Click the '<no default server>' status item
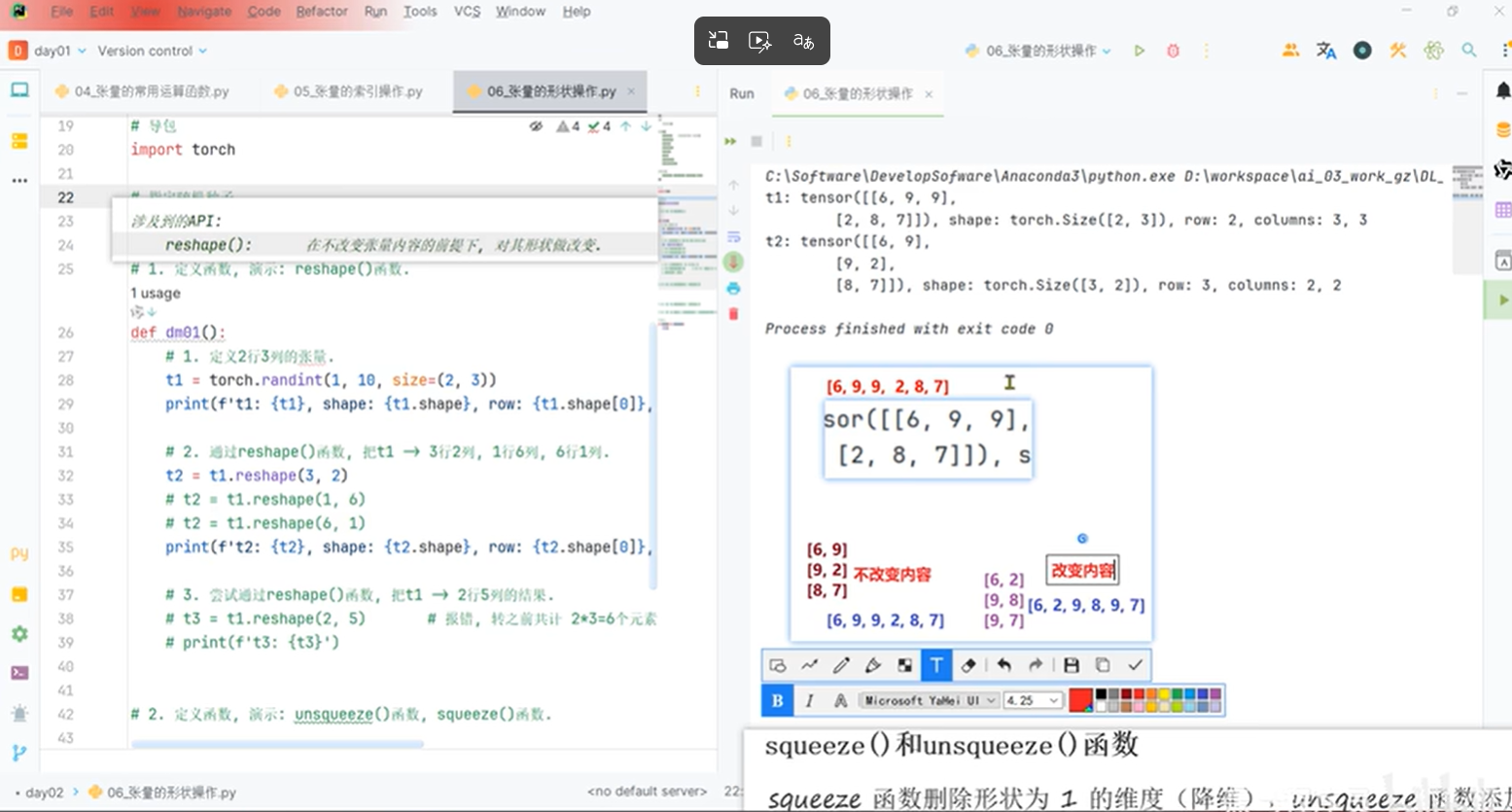The width and height of the screenshot is (1512, 812). (x=647, y=792)
